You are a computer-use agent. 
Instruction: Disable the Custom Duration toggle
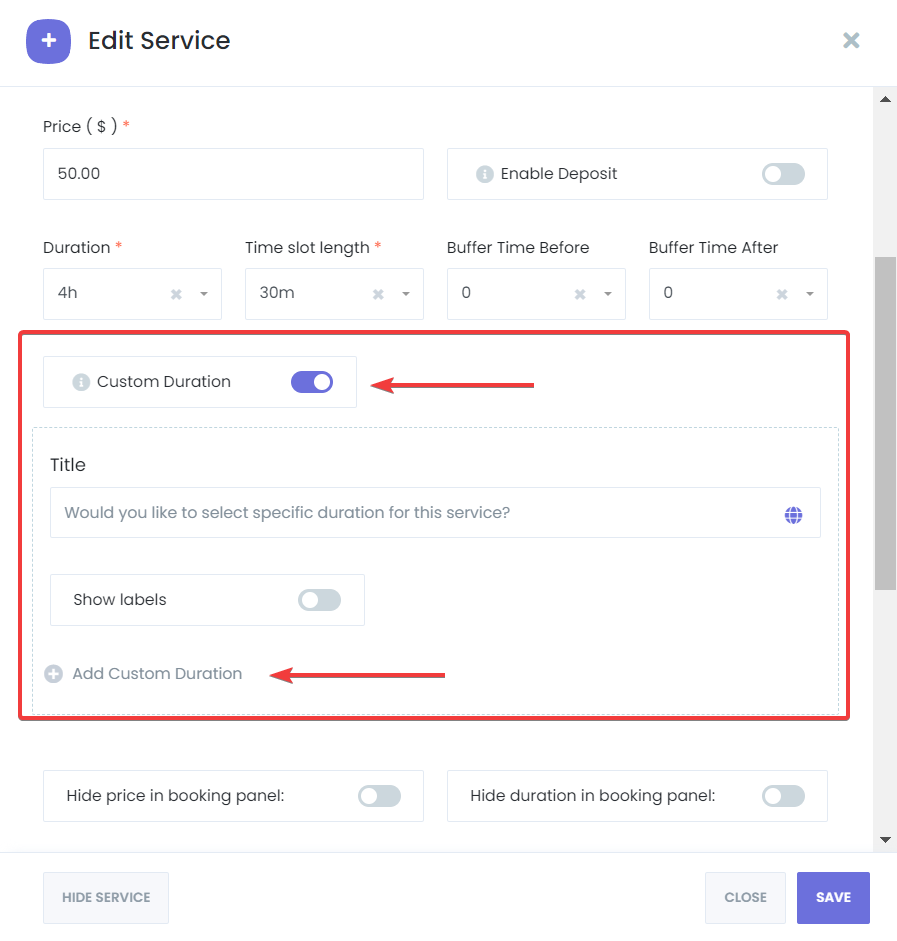312,381
